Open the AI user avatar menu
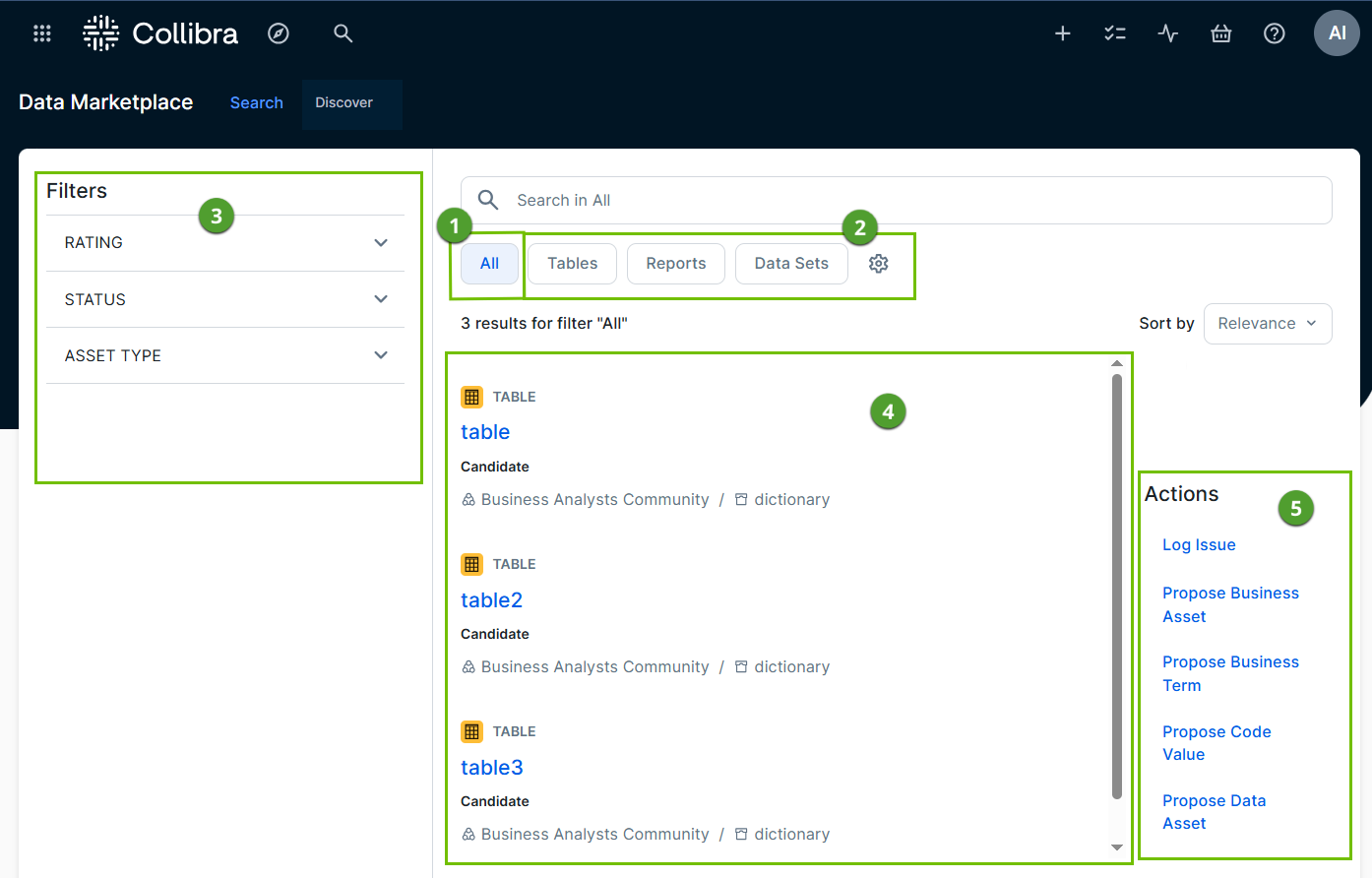1372x878 pixels. coord(1337,33)
